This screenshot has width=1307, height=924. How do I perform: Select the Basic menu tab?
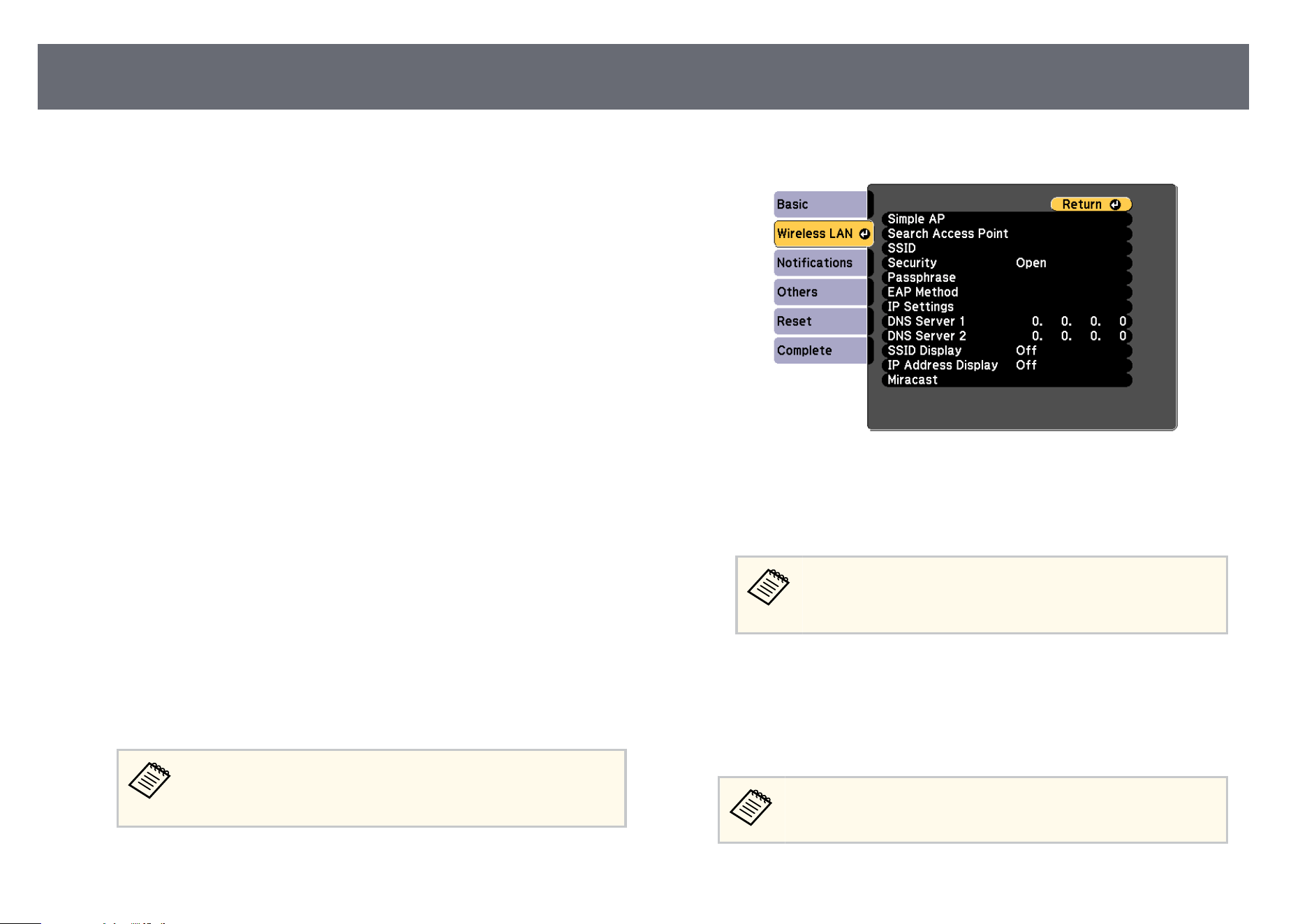tap(820, 204)
